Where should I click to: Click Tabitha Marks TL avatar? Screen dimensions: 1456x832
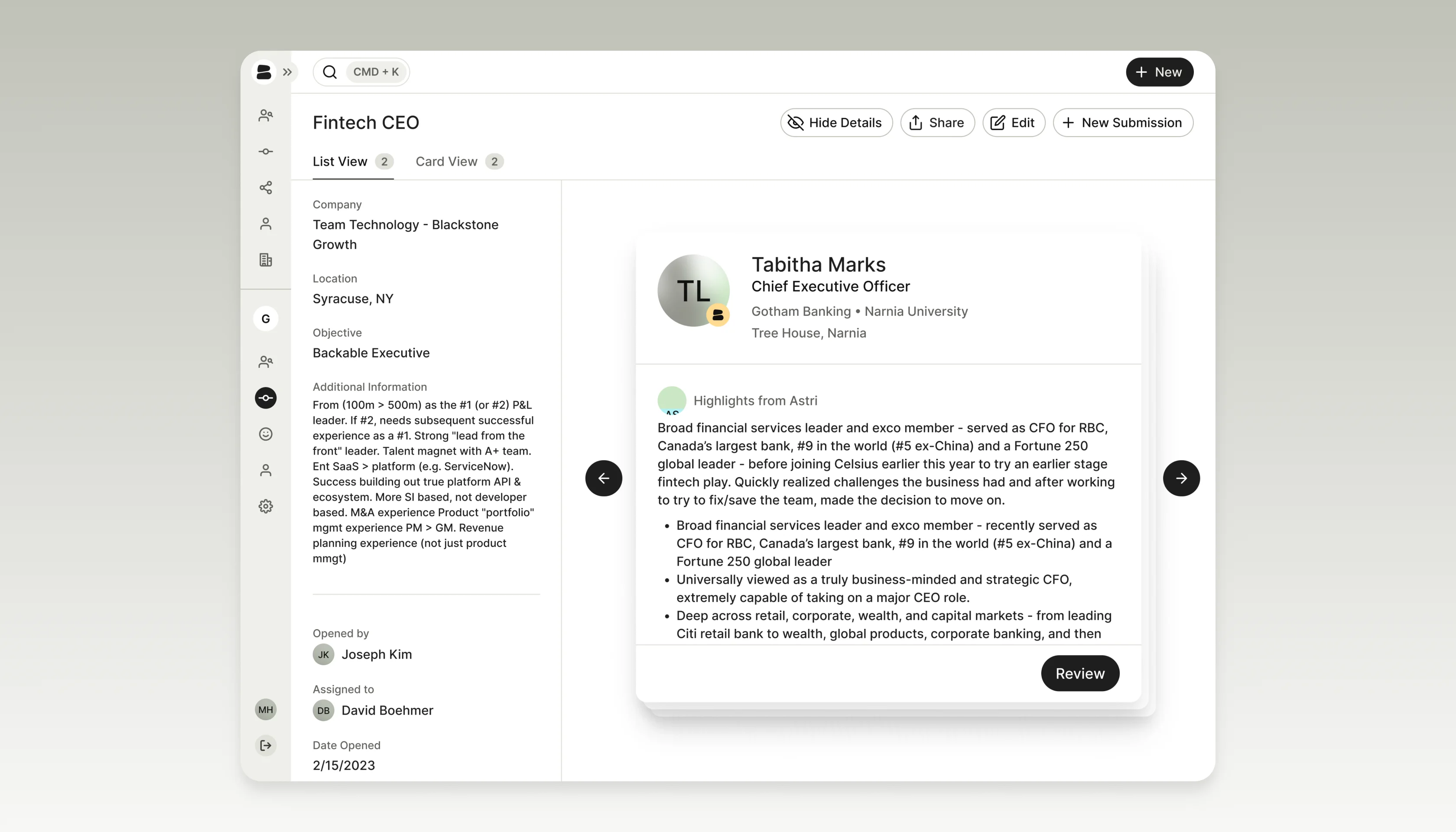(693, 290)
